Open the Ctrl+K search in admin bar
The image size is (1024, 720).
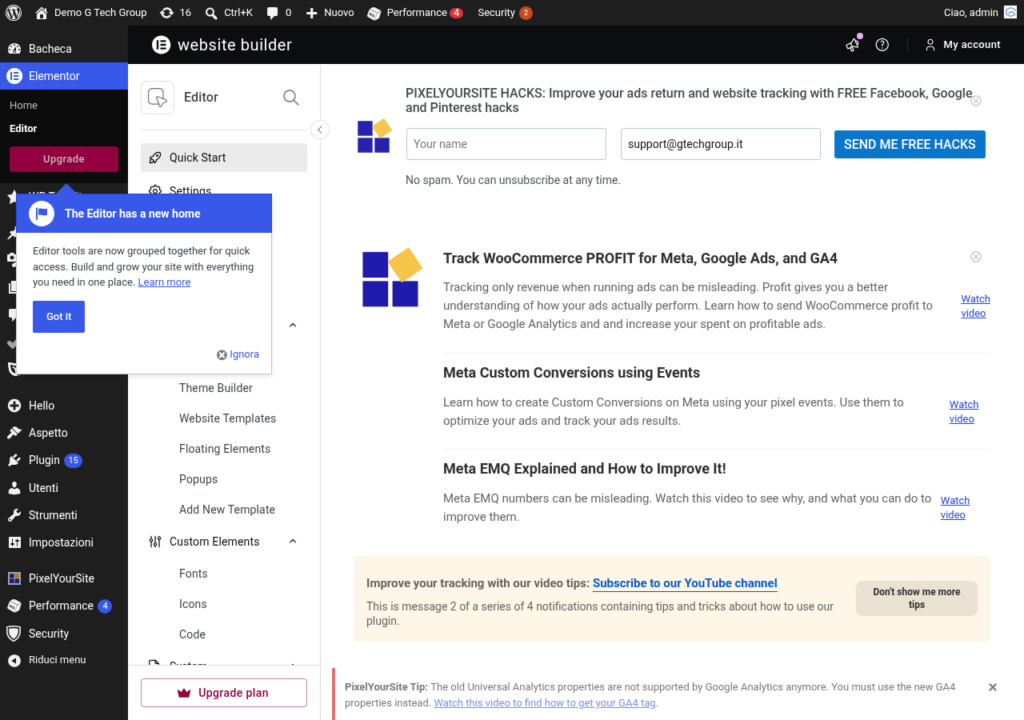pos(229,12)
